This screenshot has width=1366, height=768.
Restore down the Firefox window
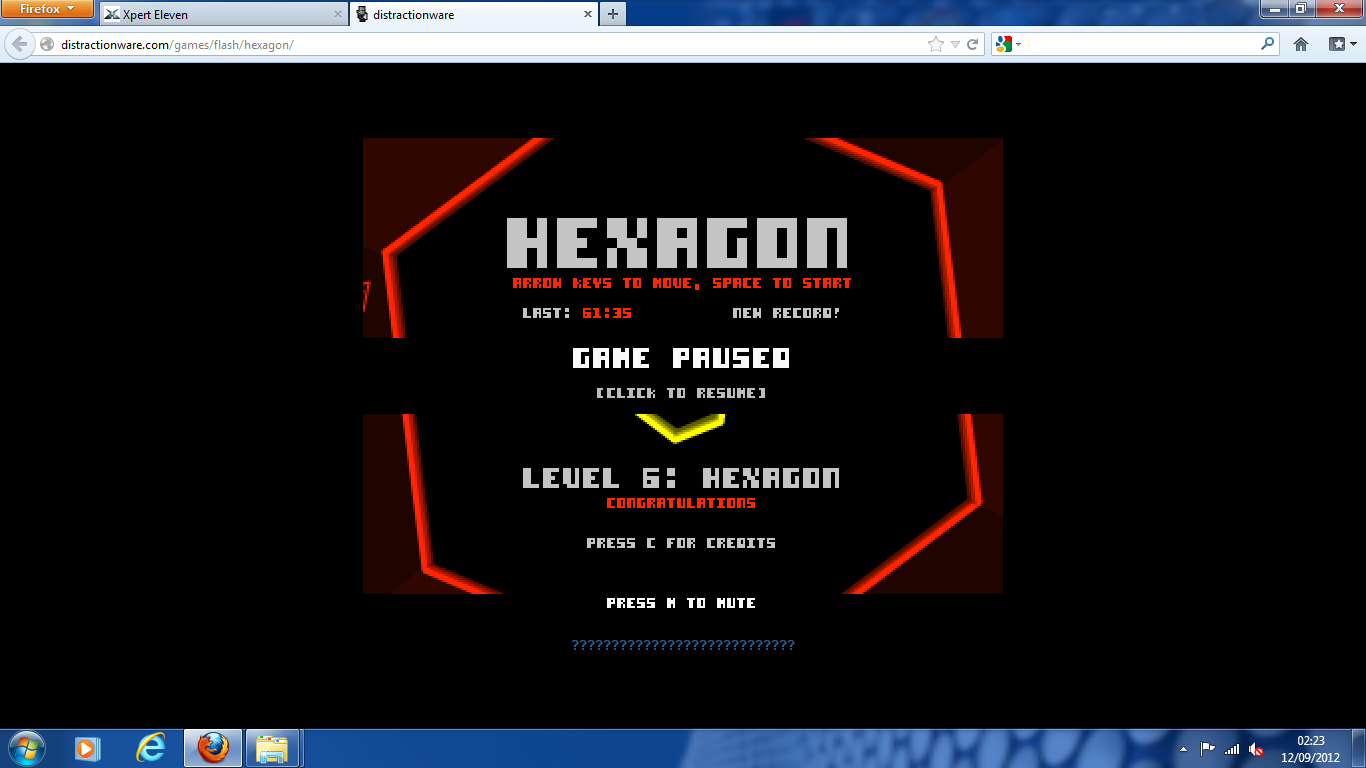click(x=1300, y=9)
